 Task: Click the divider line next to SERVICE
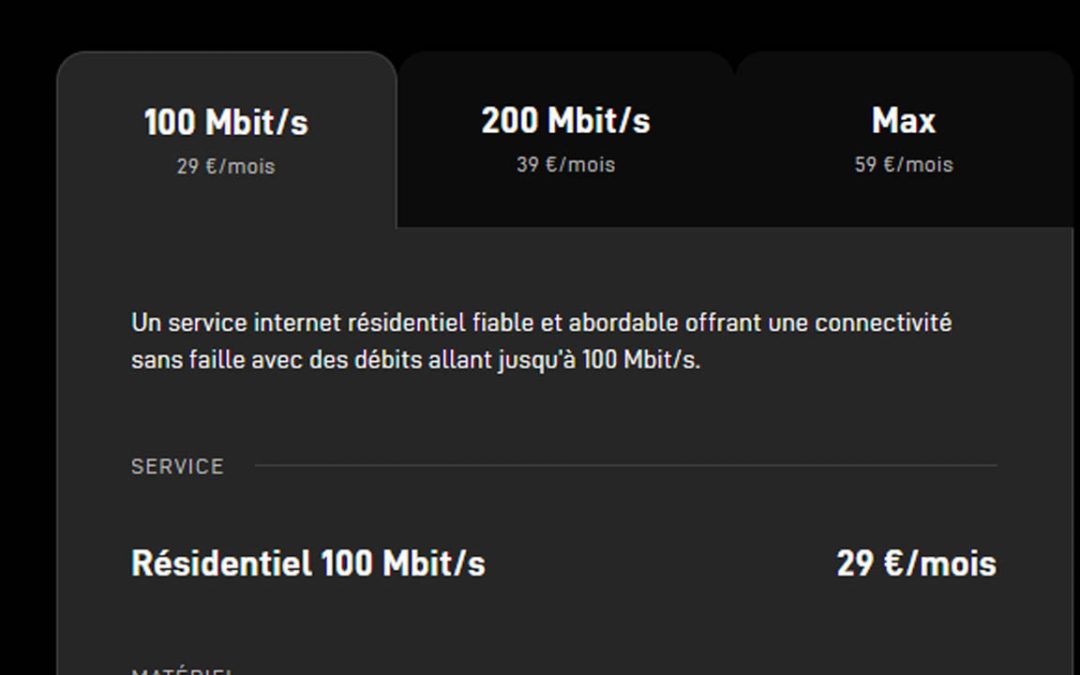tap(630, 464)
